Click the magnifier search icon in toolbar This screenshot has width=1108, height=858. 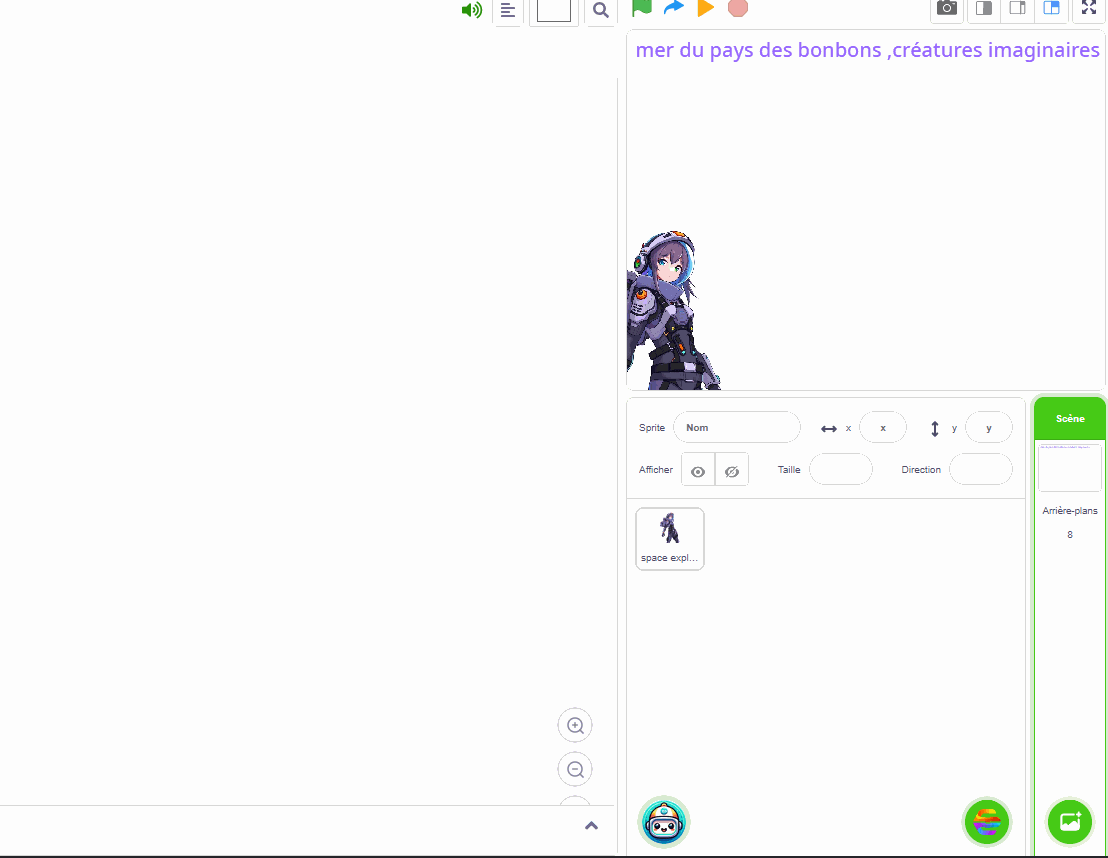point(600,10)
